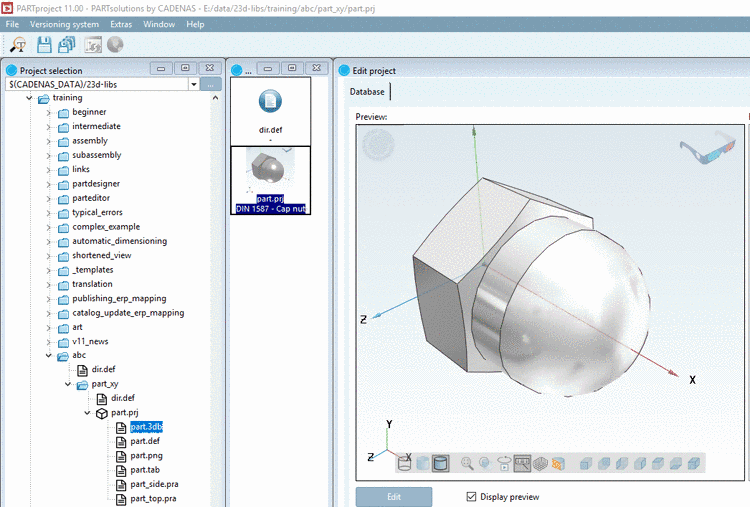Open the CADENAS_DATA path dropdown arrow
Image resolution: width=750 pixels, height=507 pixels.
[x=194, y=85]
